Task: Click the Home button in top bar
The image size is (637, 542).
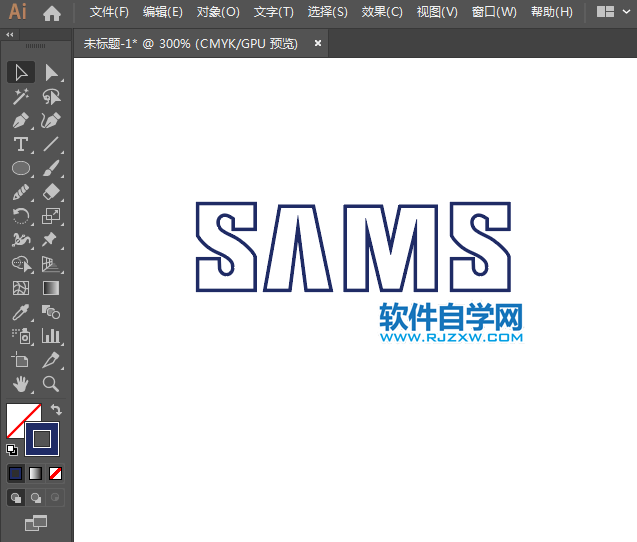Action: tap(52, 12)
